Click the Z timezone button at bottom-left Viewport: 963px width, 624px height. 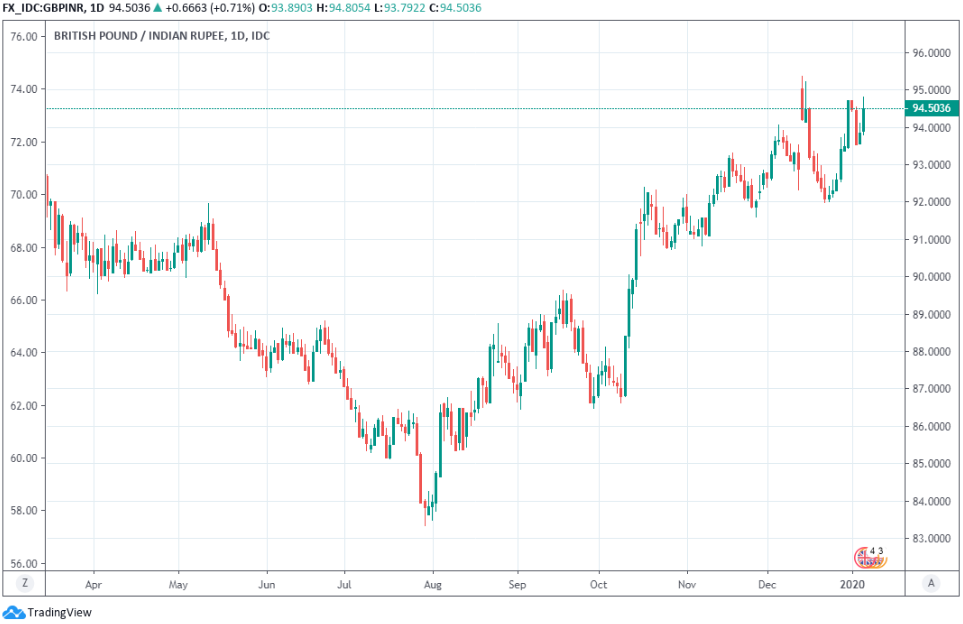pos(23,582)
